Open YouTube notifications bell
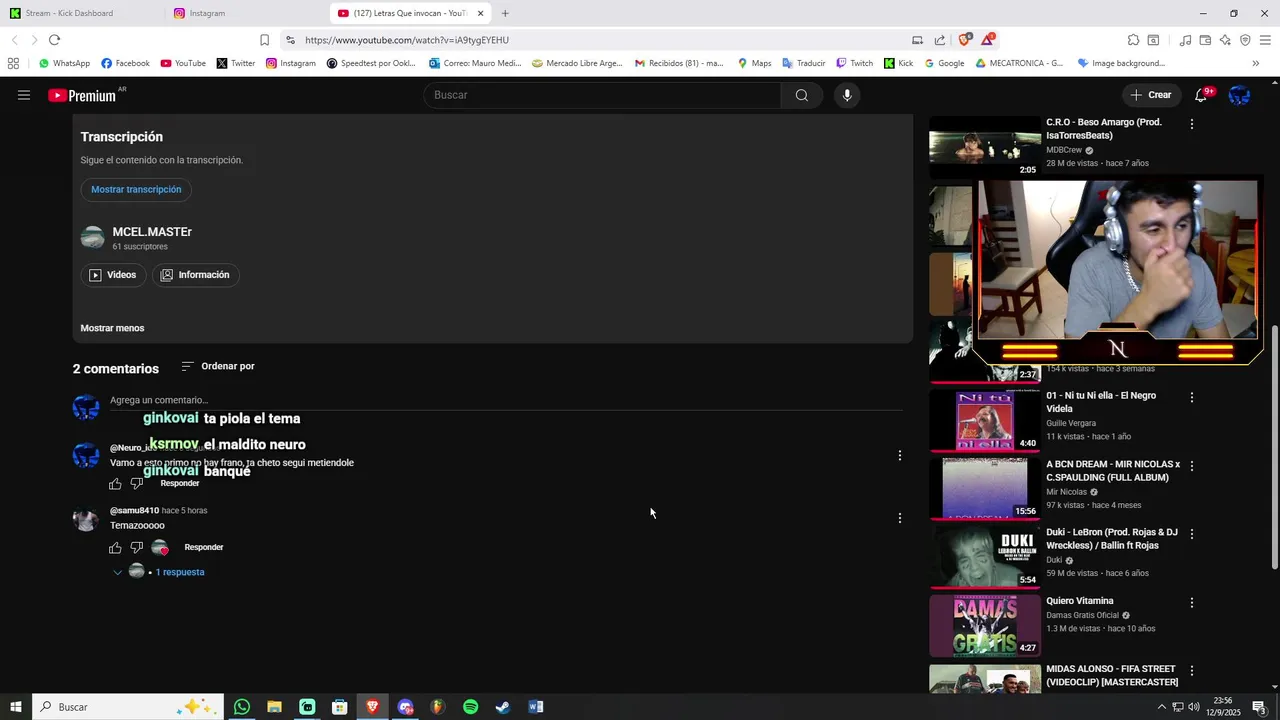 1201,95
